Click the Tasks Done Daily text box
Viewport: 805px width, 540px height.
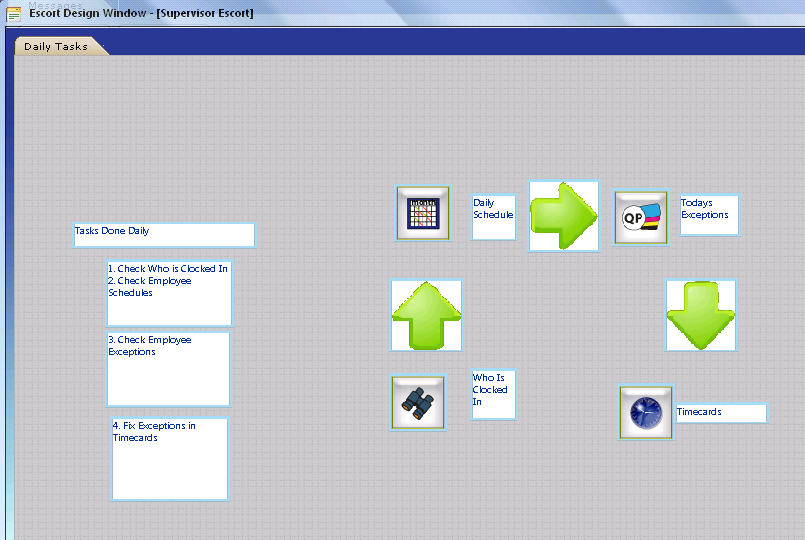pos(164,235)
